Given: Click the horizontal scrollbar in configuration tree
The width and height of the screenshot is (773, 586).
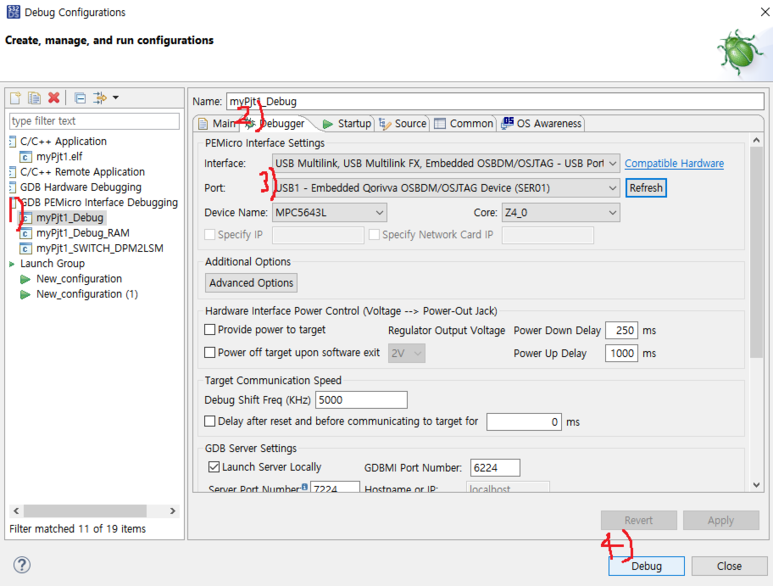Looking at the screenshot, I should point(85,511).
